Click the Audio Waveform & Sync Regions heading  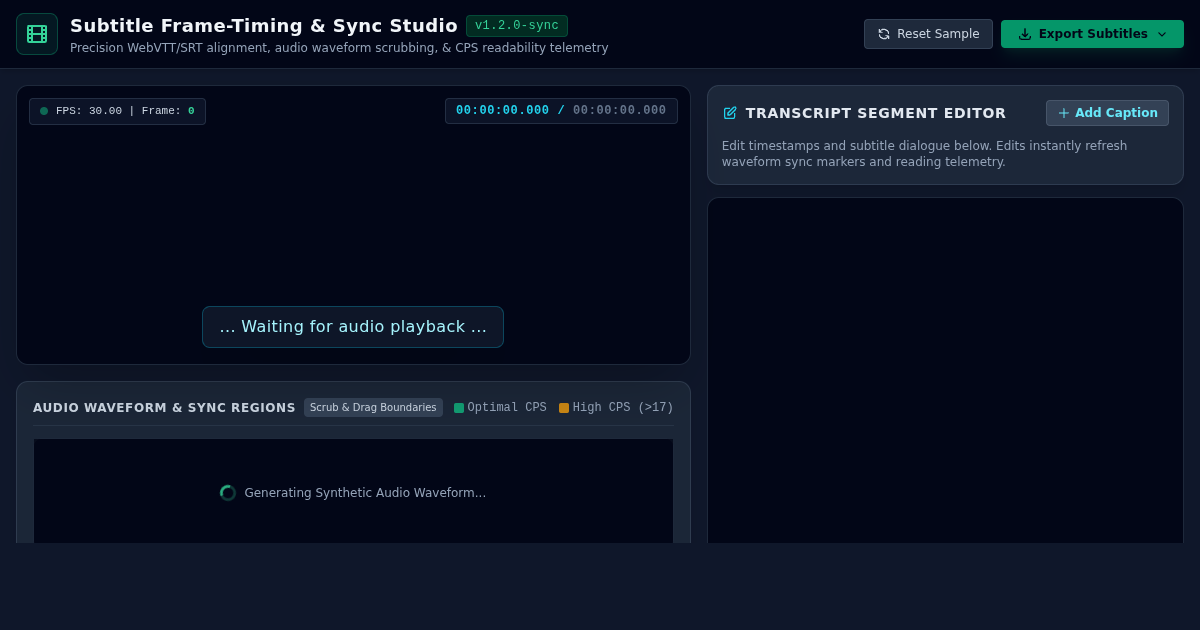[164, 408]
